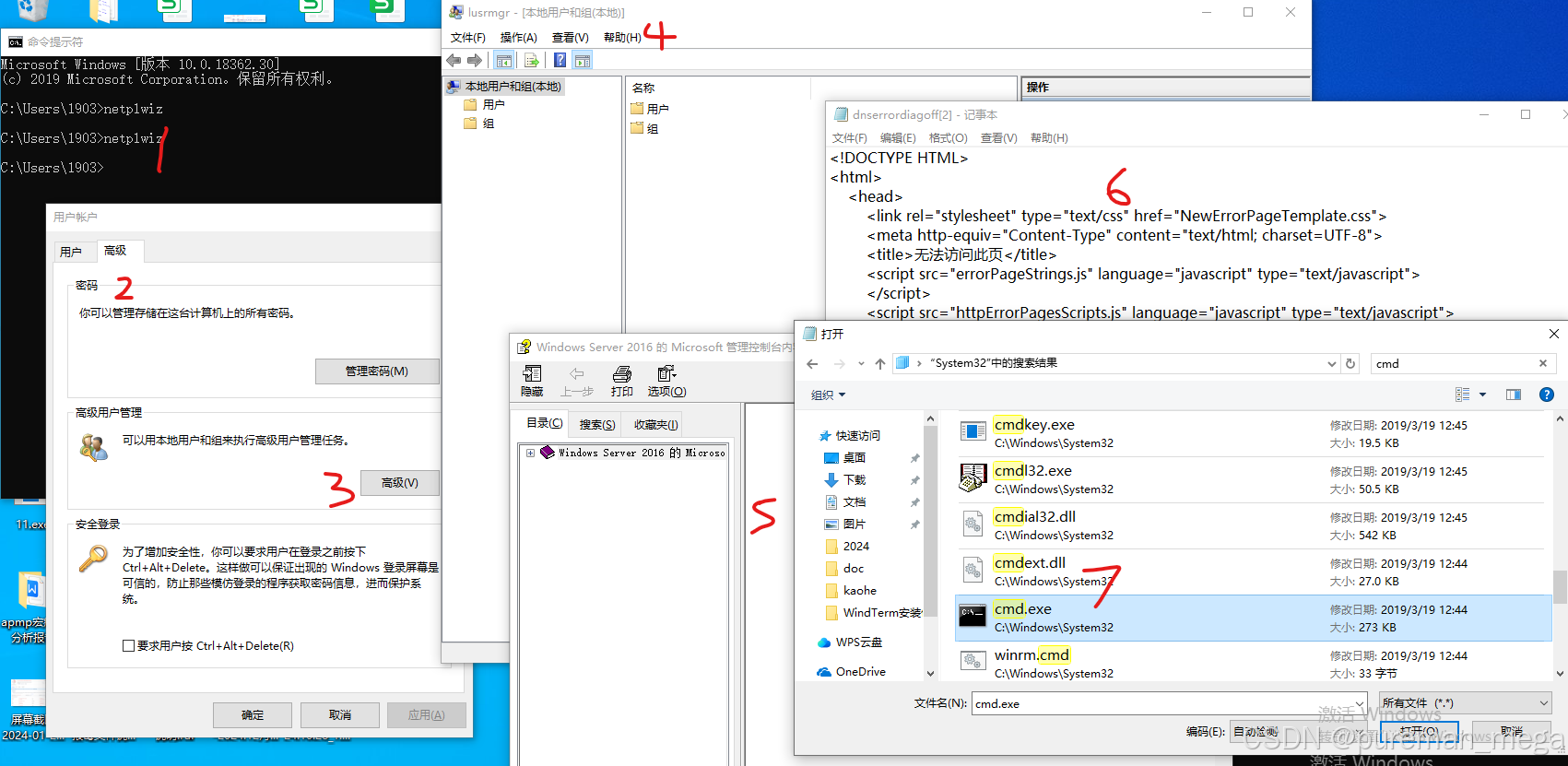
Task: Select 组 folder in lusrmgr tree
Action: [x=479, y=124]
